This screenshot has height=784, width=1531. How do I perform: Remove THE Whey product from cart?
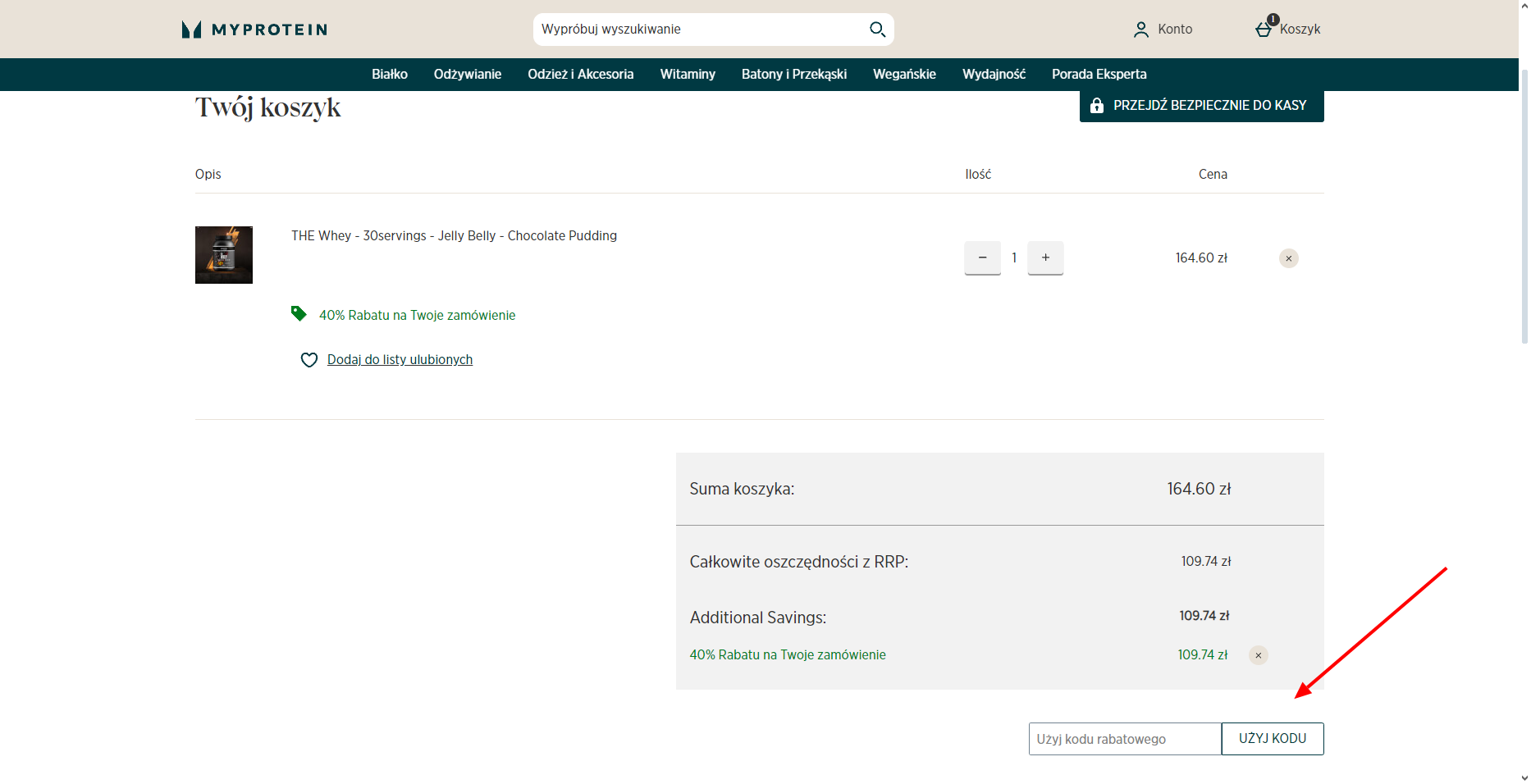[x=1289, y=258]
